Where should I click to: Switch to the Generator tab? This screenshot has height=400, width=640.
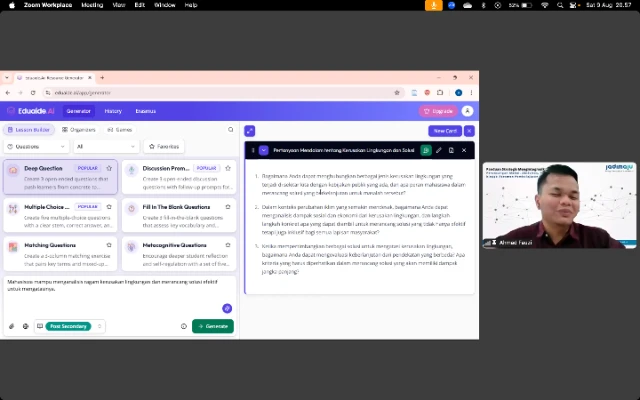(78, 111)
